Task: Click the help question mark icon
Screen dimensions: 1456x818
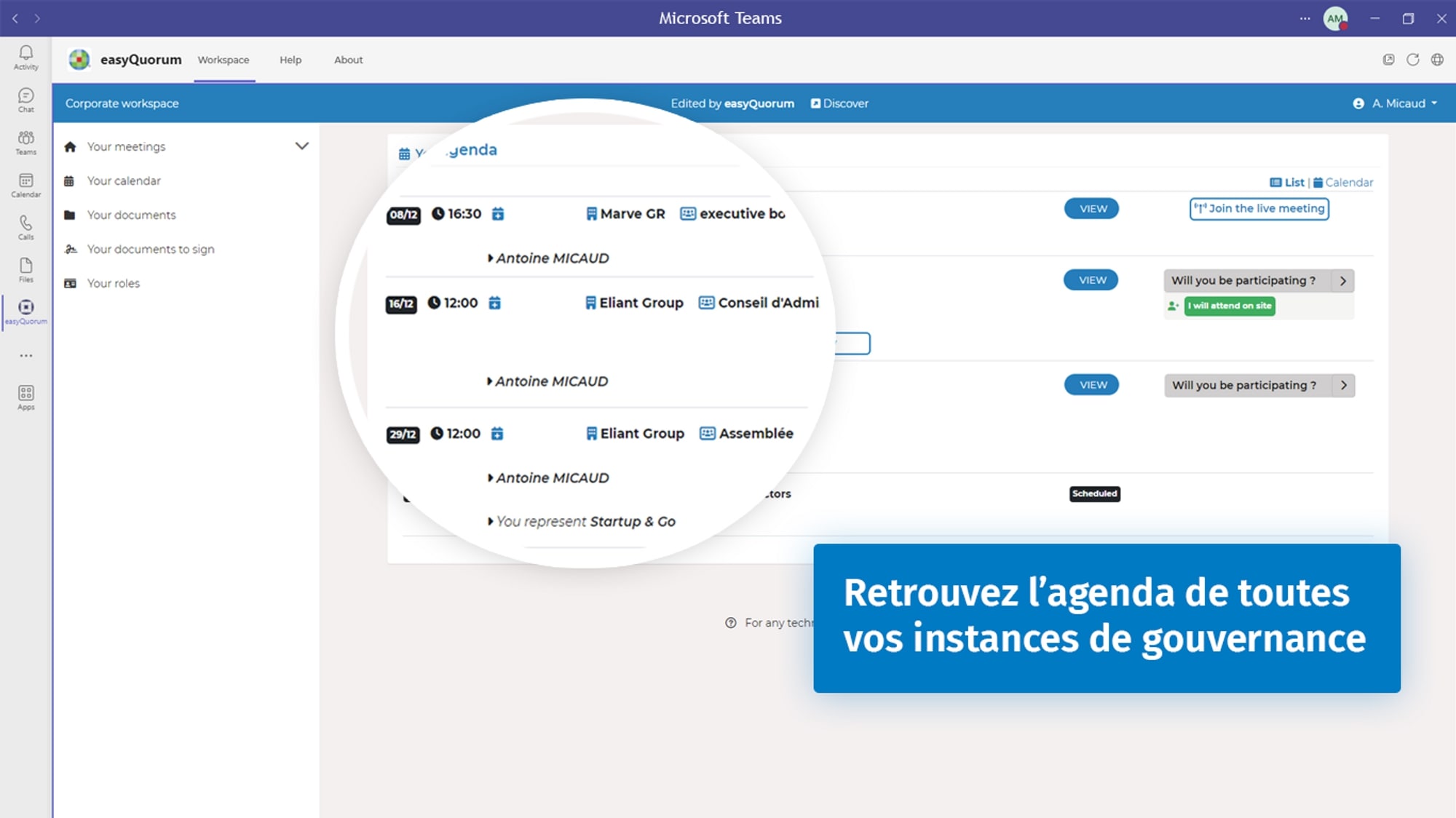Action: 731,623
